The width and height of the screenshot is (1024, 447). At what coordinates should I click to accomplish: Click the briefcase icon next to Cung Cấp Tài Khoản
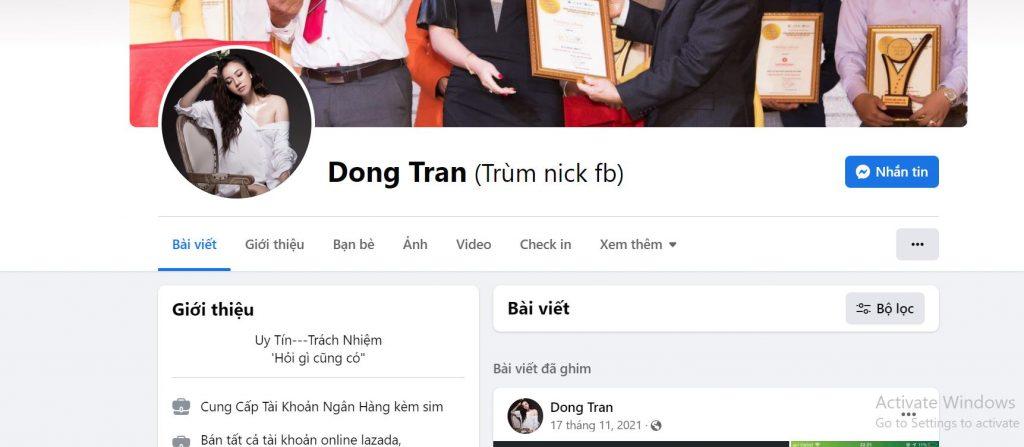coord(181,406)
